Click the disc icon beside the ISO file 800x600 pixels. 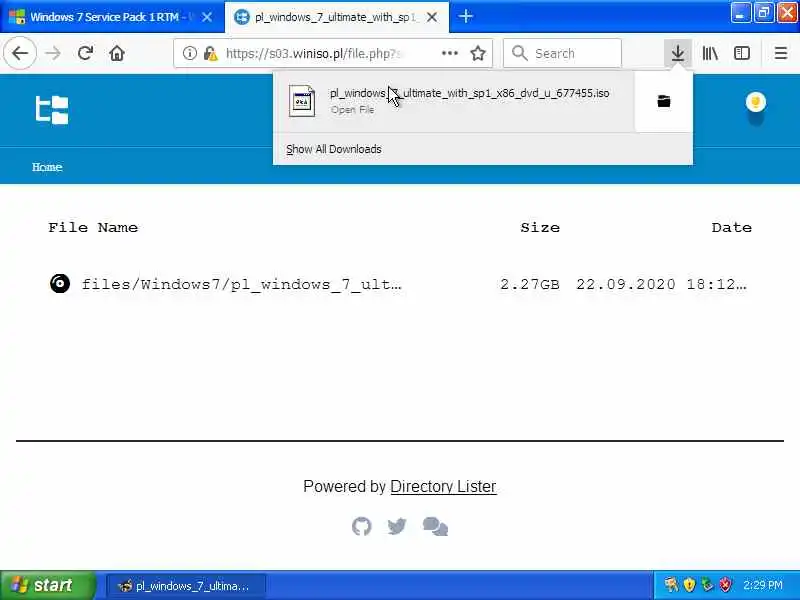tap(60, 284)
